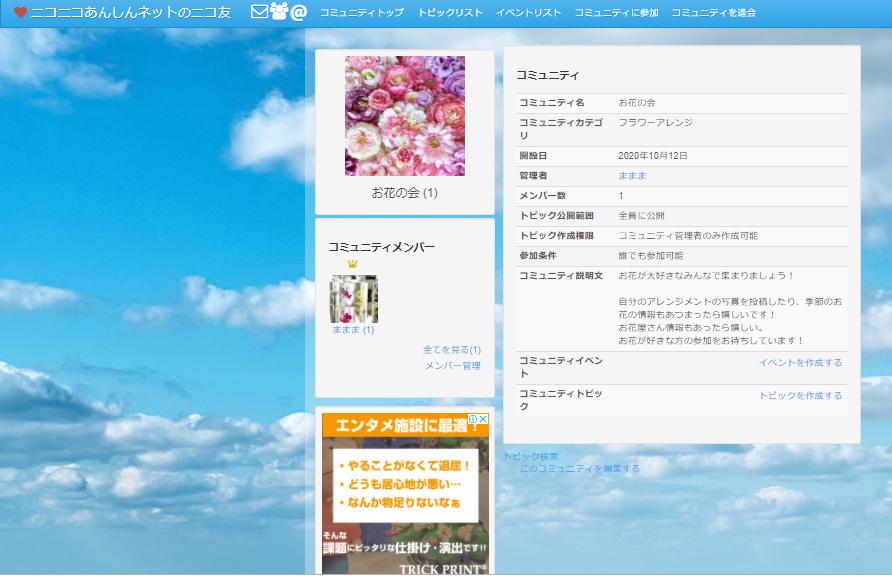Open メンバー管理 link
Image resolution: width=892 pixels, height=576 pixels.
point(453,366)
